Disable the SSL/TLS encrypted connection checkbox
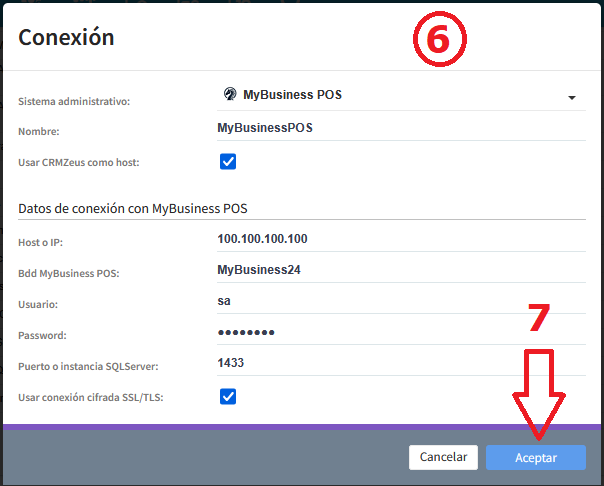The image size is (604, 486). click(x=228, y=397)
